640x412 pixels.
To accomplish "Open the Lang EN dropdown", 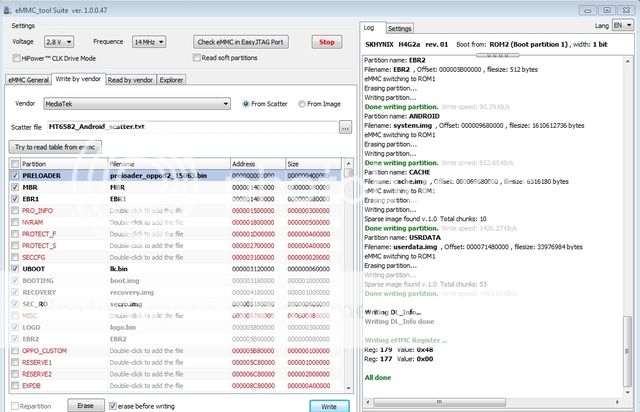I will (622, 26).
